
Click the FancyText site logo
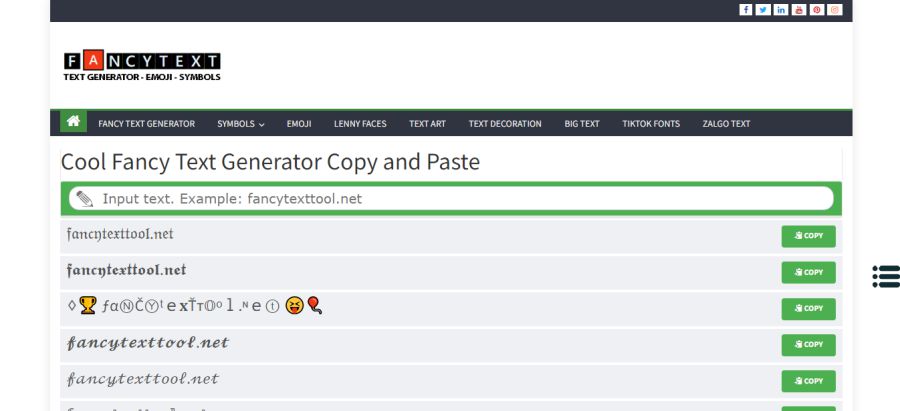142,65
